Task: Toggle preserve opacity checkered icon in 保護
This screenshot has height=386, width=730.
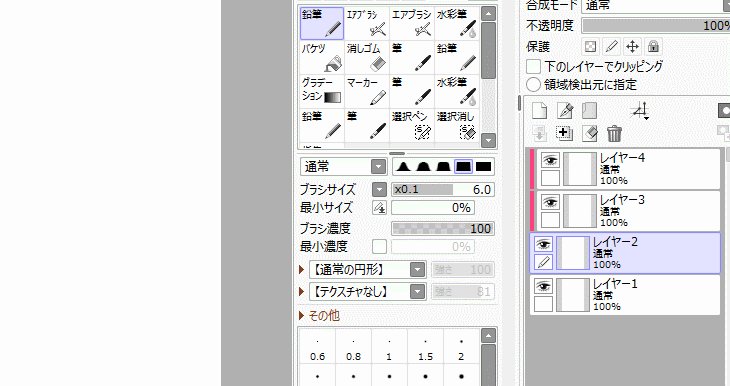Action: 590,47
